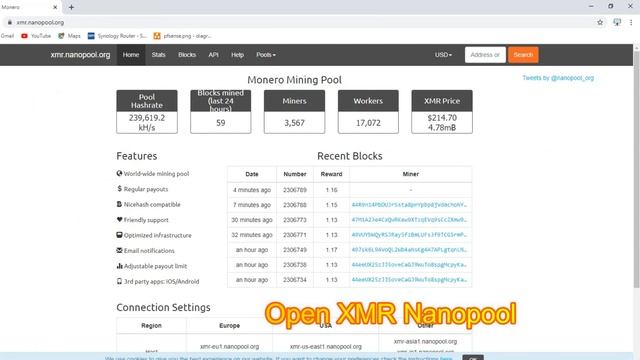This screenshot has height=360, width=640.
Task: Open miner address for block 2306788
Action: coord(409,204)
